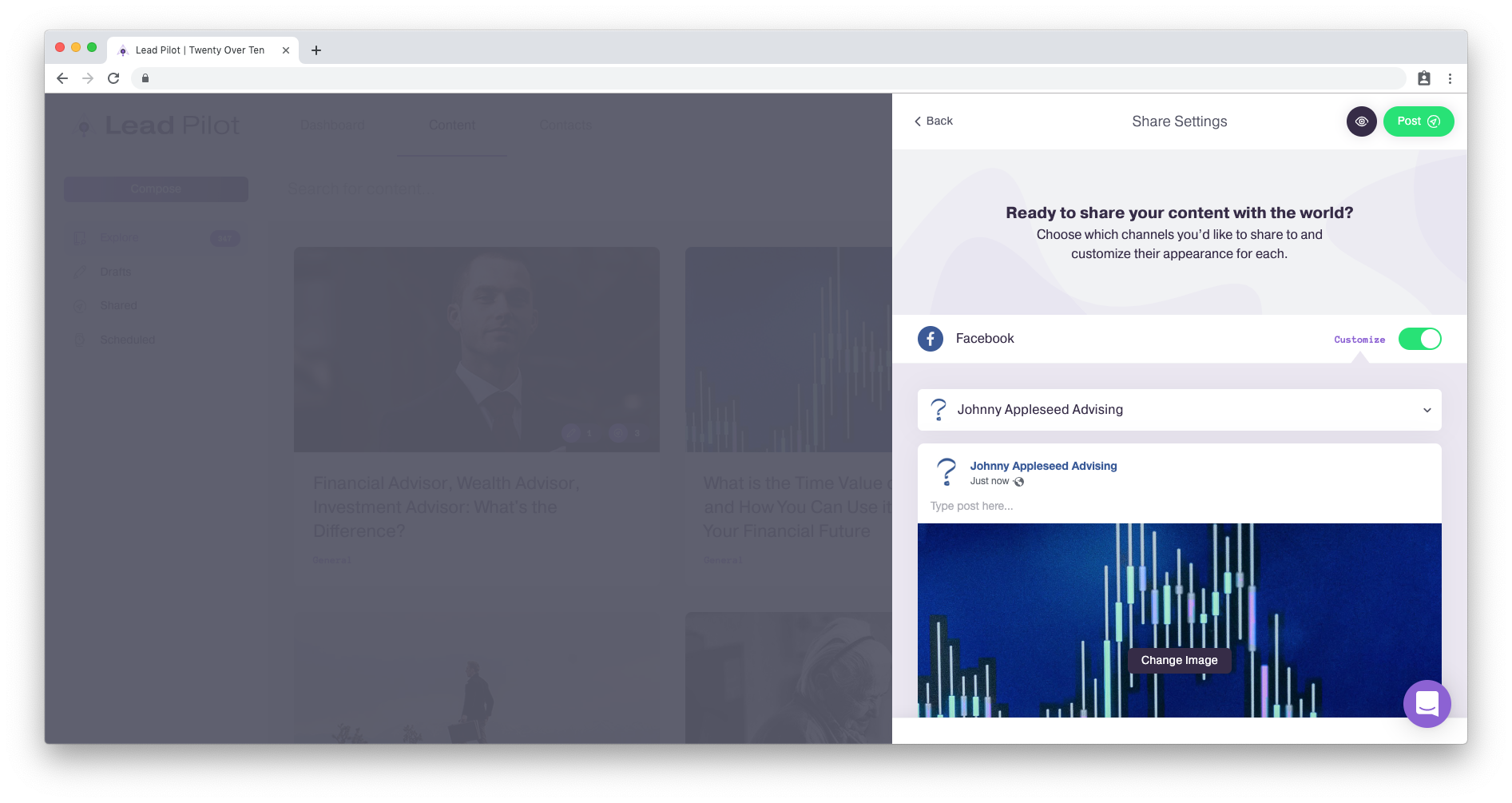The width and height of the screenshot is (1512, 803).
Task: Open a new browser tab with plus
Action: tap(316, 50)
